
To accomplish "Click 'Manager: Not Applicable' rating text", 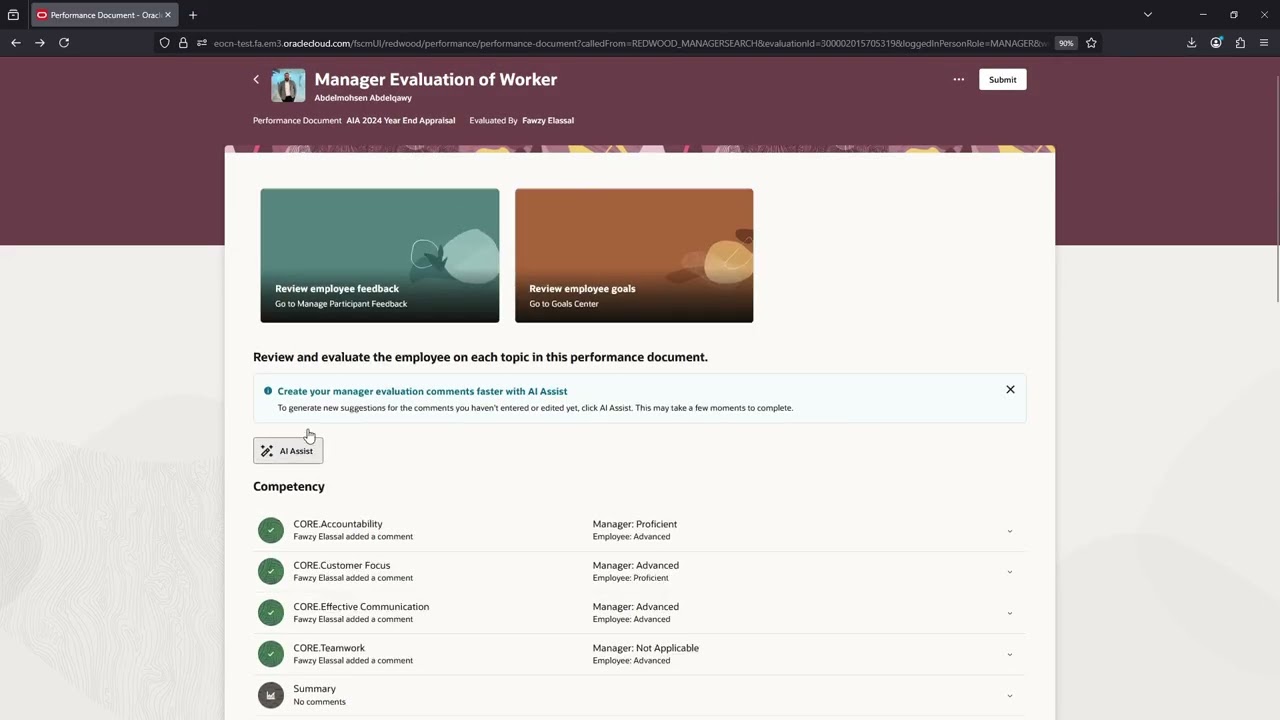I will [646, 648].
